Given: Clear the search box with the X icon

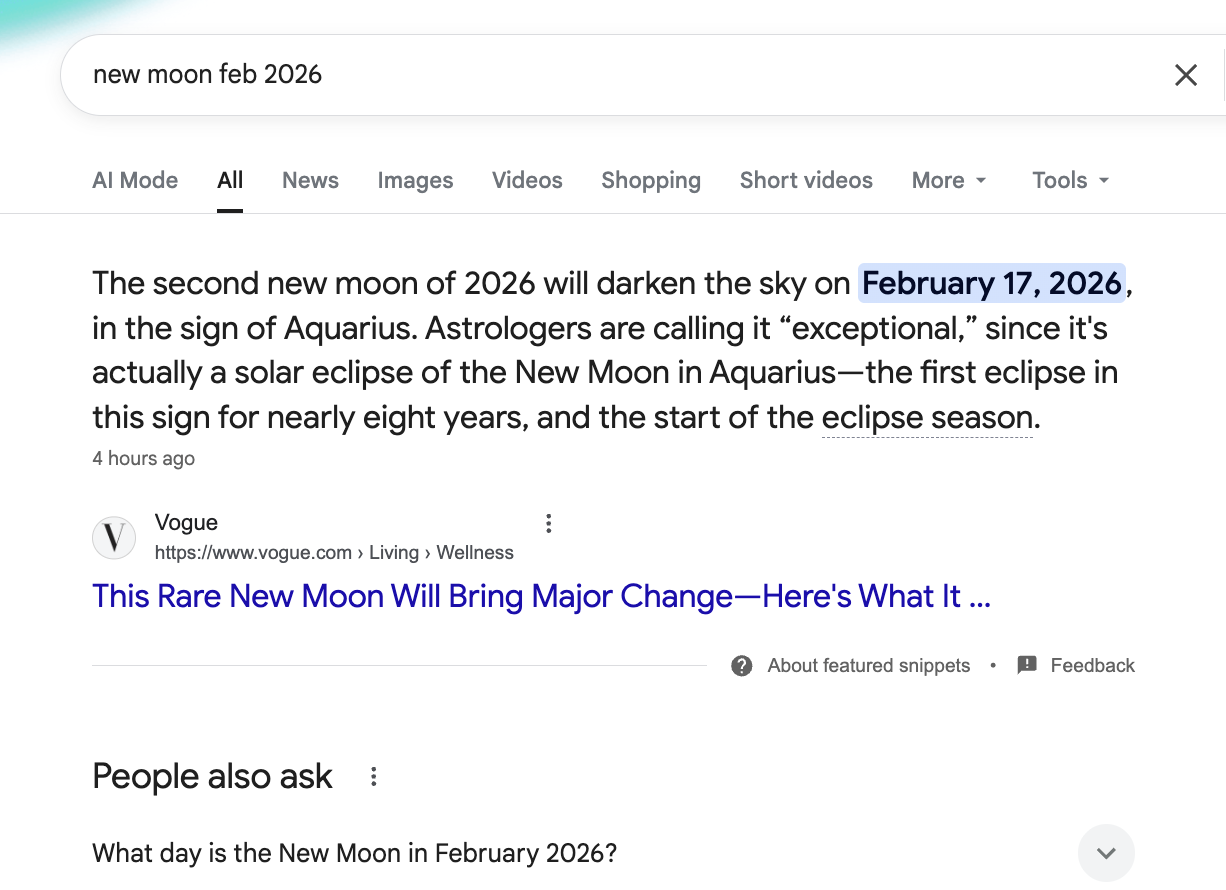Looking at the screenshot, I should tap(1185, 75).
